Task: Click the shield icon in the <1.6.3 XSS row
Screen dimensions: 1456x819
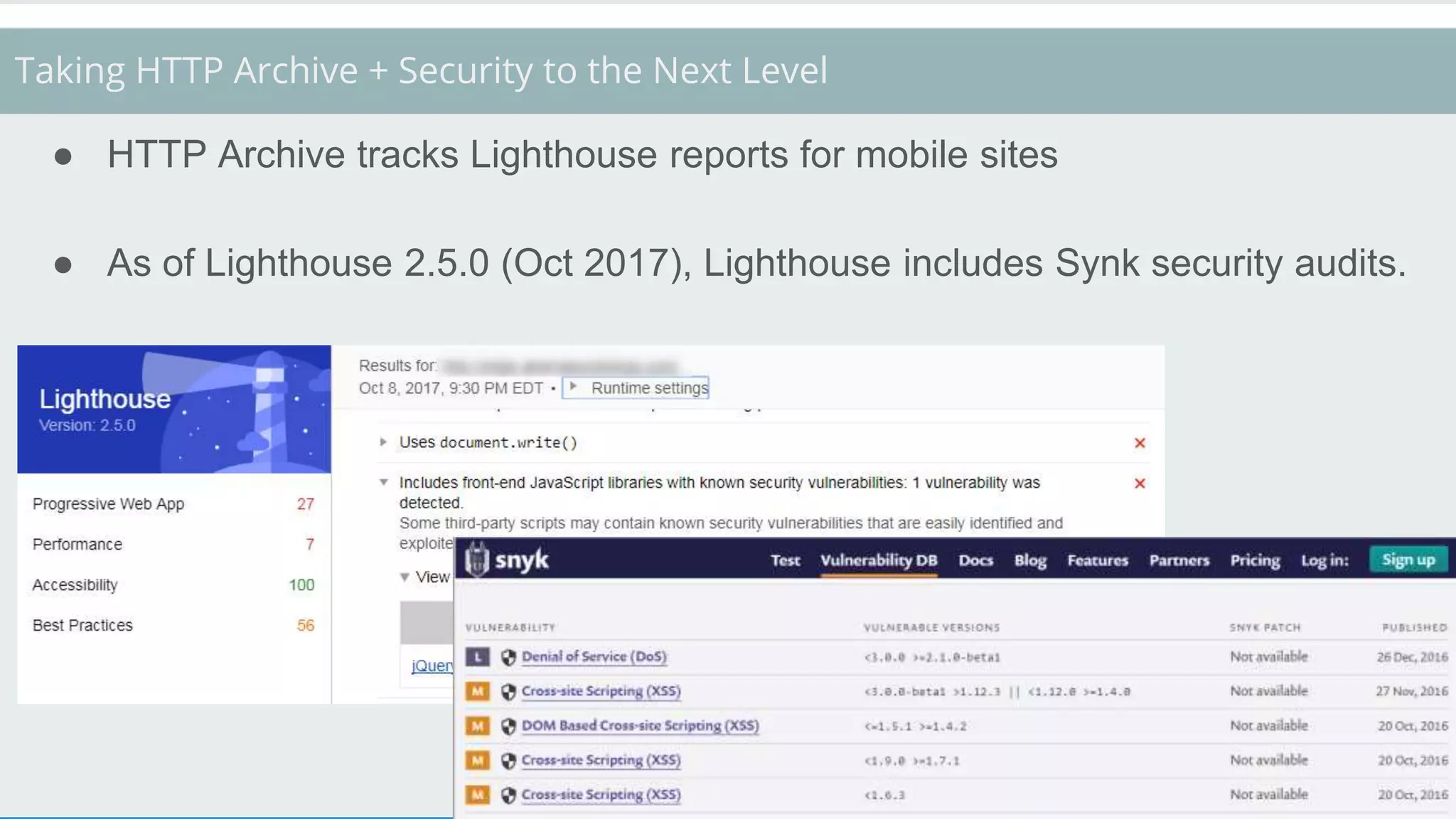Action: pos(508,796)
